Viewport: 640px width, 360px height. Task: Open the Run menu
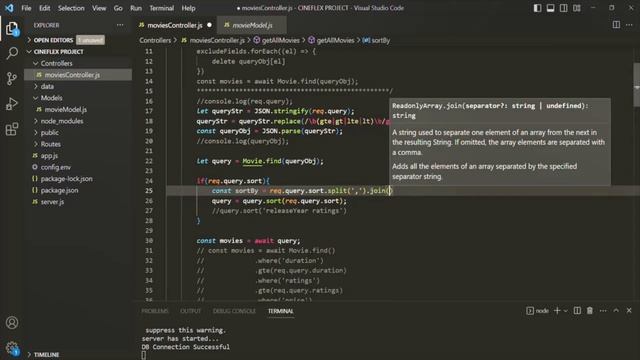[x=136, y=8]
